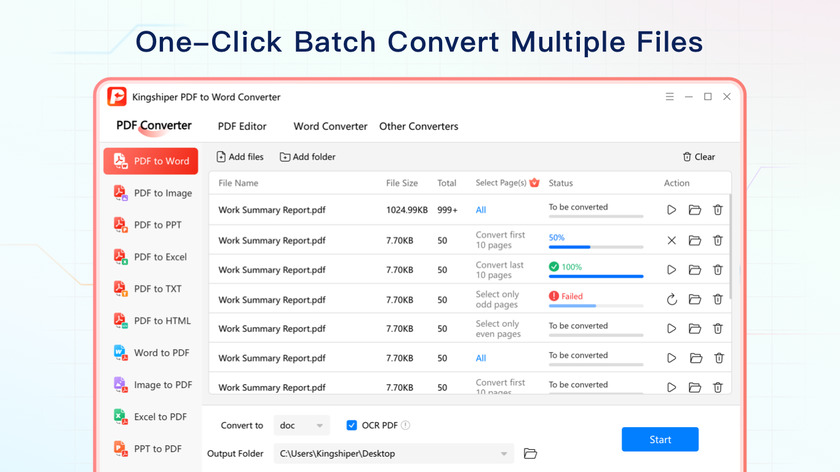
Task: Change page selection 'All' for 1024.99KB file
Action: tap(481, 210)
